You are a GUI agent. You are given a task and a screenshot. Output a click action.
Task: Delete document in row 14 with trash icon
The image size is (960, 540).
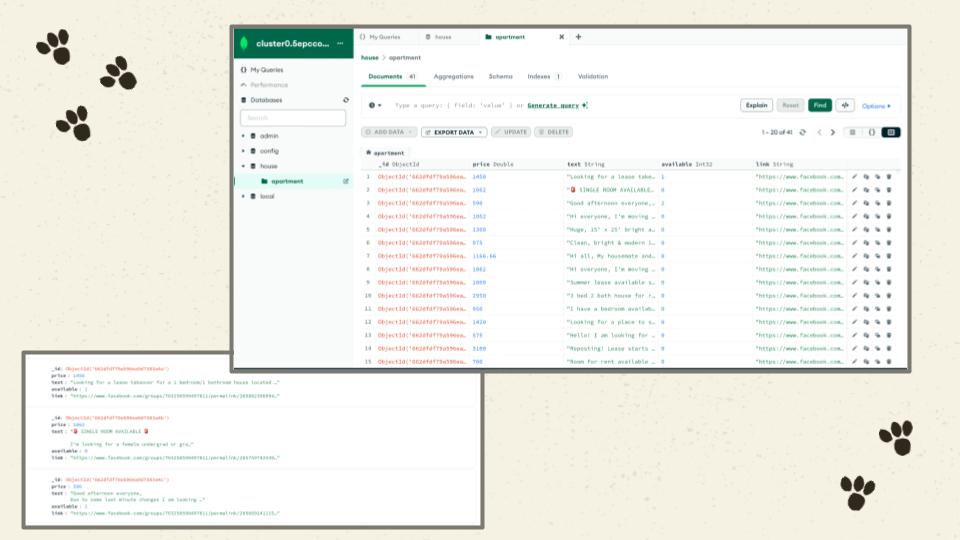point(889,348)
